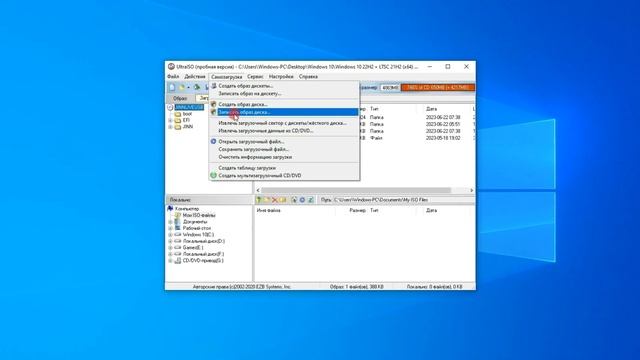Expand the Games(E:) drive node
640x360 pixels.
coord(170,248)
